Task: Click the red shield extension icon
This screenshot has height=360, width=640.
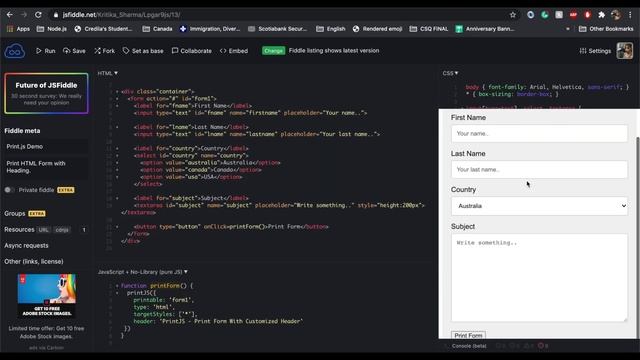Action: pyautogui.click(x=587, y=15)
